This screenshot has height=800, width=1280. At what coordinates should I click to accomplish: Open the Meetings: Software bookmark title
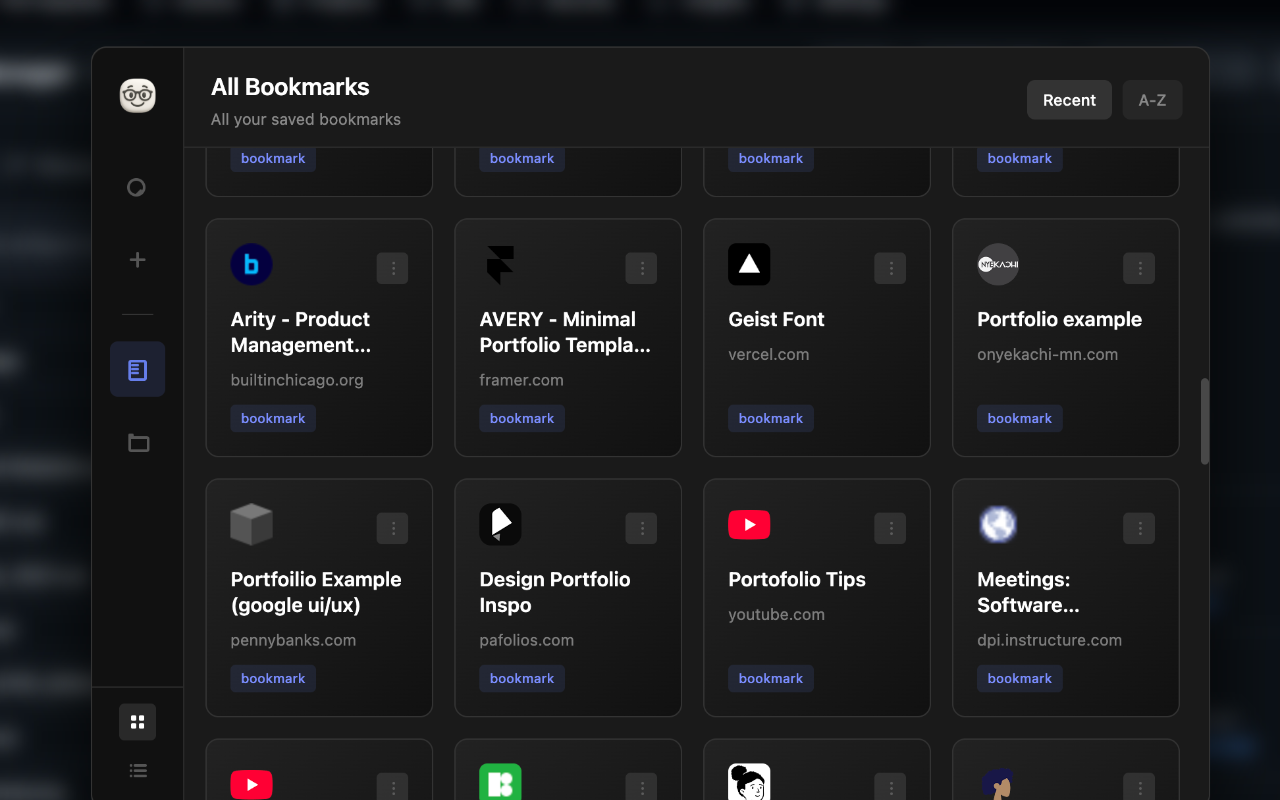tap(1028, 592)
